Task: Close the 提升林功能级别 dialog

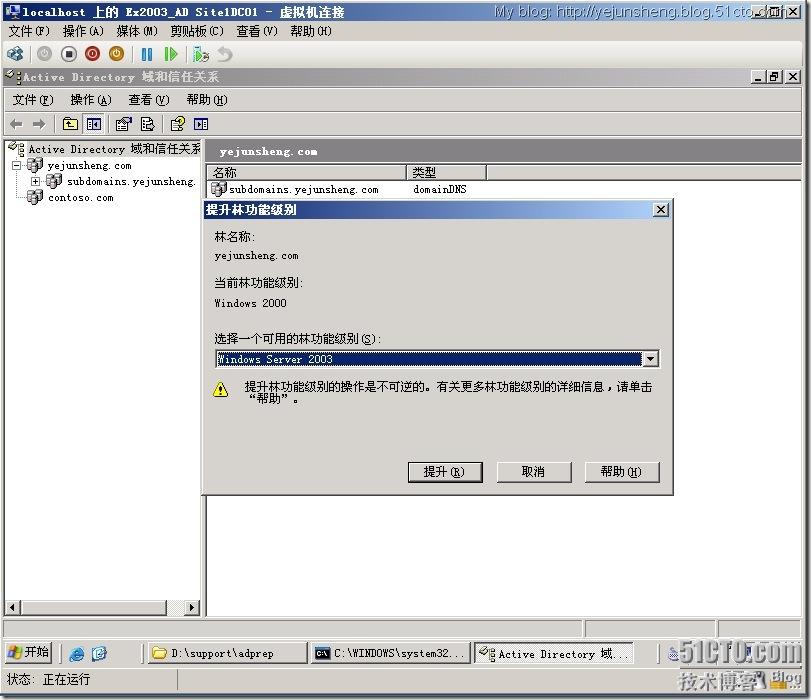Action: 660,210
